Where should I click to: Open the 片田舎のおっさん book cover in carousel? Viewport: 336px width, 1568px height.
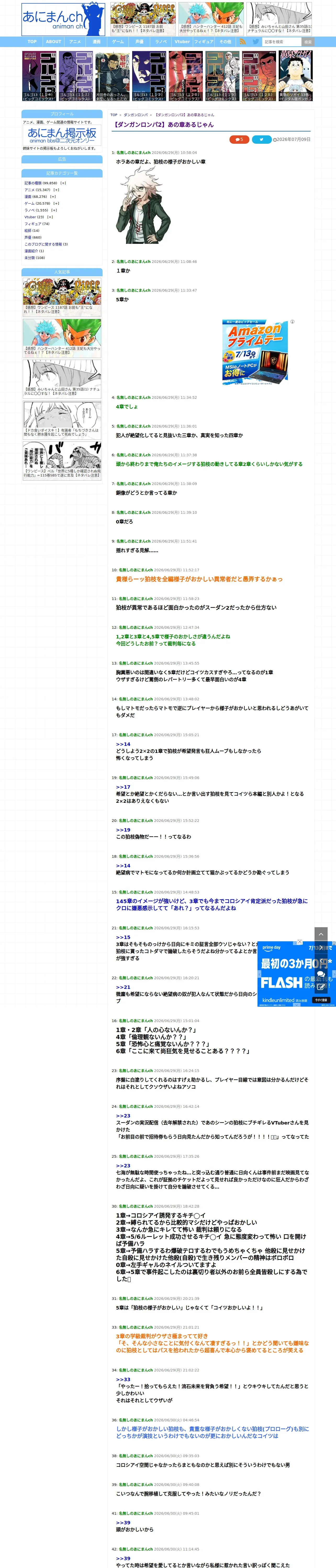point(112,76)
